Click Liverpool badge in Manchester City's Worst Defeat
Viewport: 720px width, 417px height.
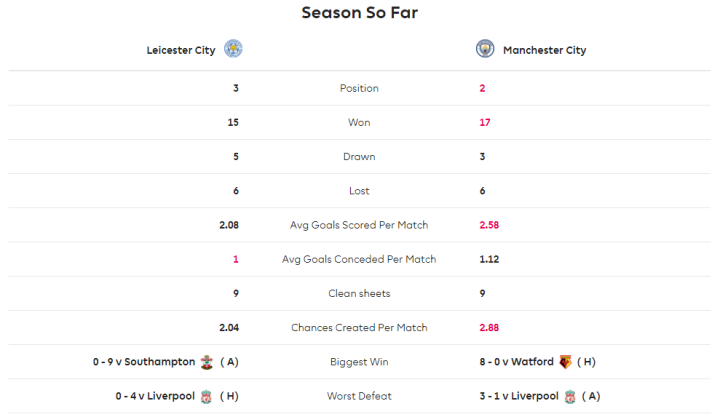pos(570,396)
